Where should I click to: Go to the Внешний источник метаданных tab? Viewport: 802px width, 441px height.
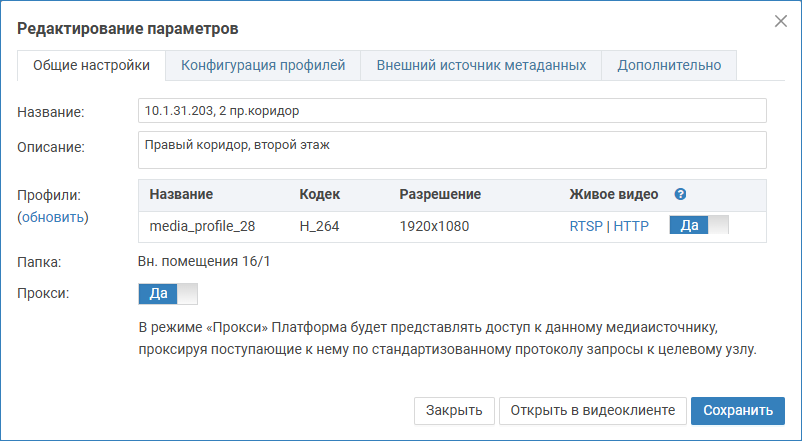pyautogui.click(x=481, y=65)
